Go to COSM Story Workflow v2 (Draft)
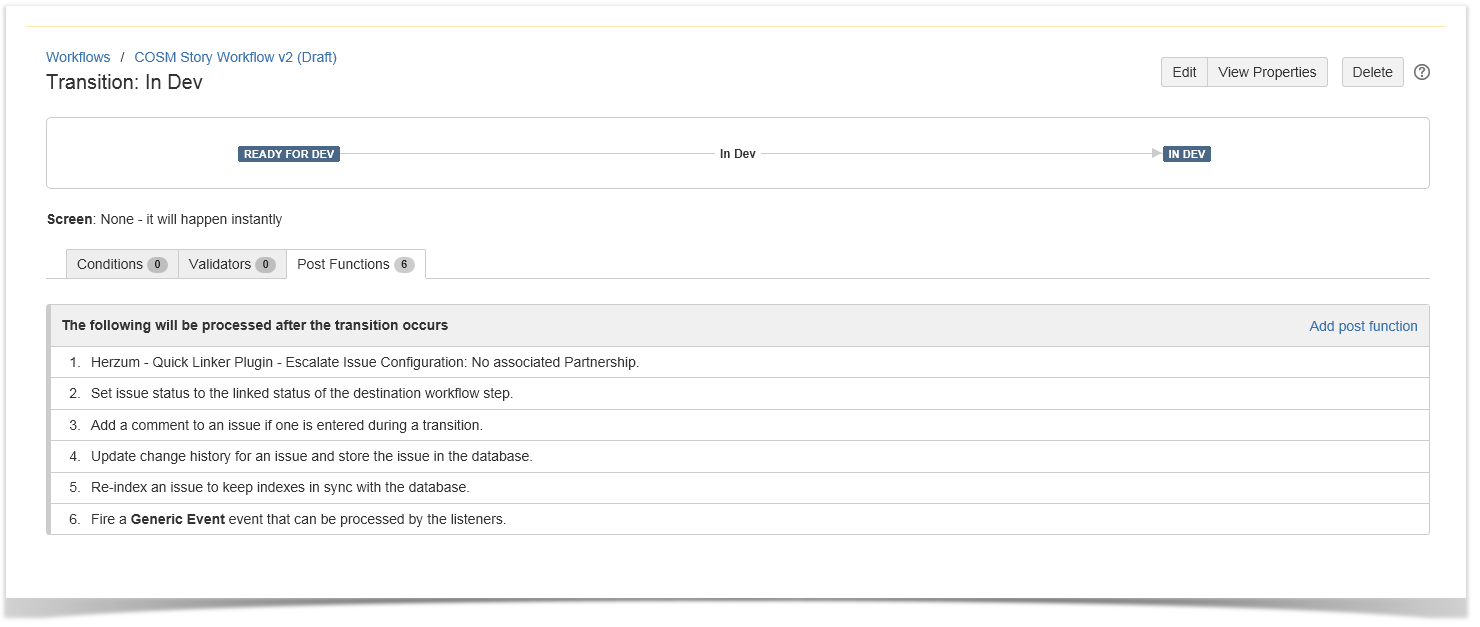This screenshot has width=1480, height=627. (x=235, y=57)
